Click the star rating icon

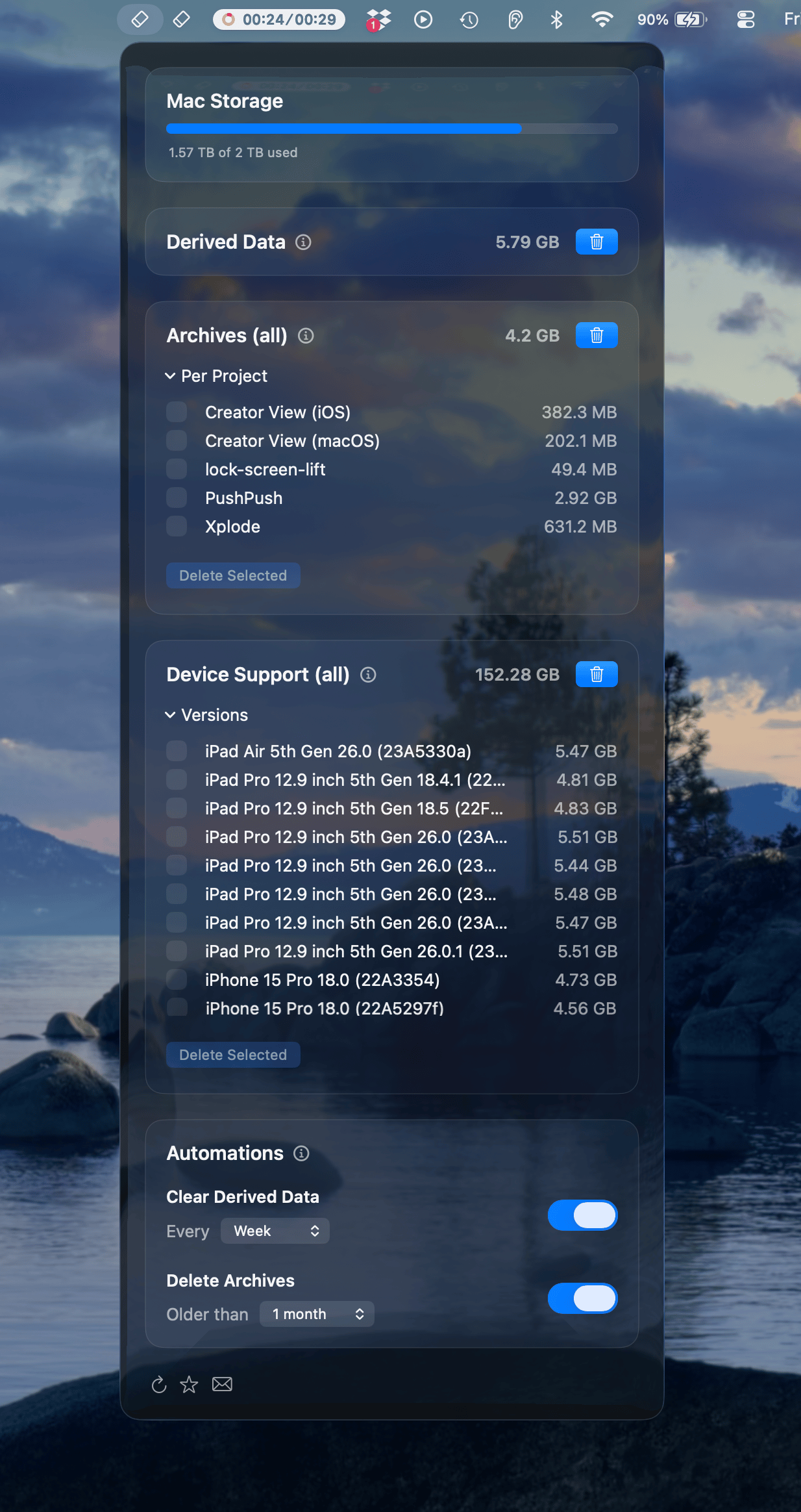pyautogui.click(x=189, y=1385)
